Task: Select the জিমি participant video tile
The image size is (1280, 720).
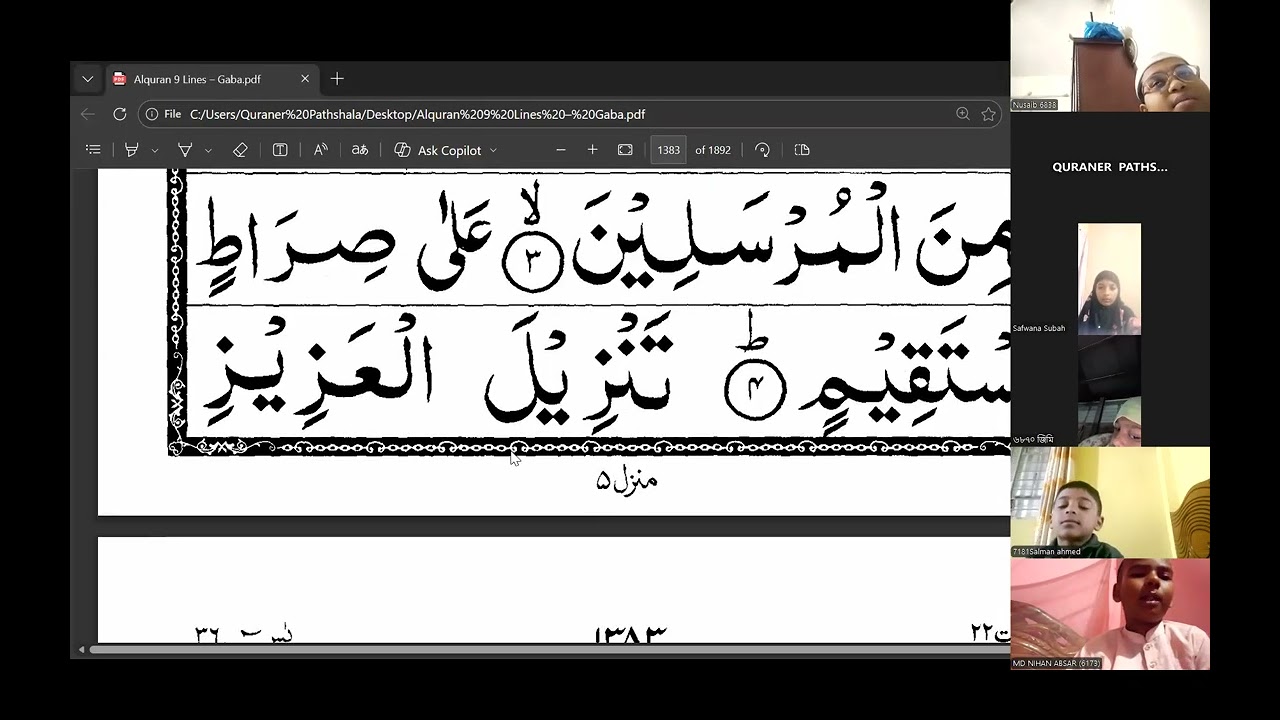Action: 1110,391
